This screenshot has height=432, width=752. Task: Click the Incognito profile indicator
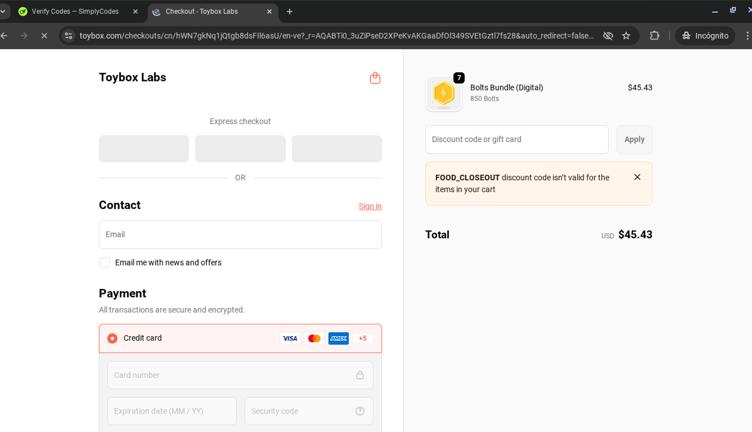pos(705,35)
